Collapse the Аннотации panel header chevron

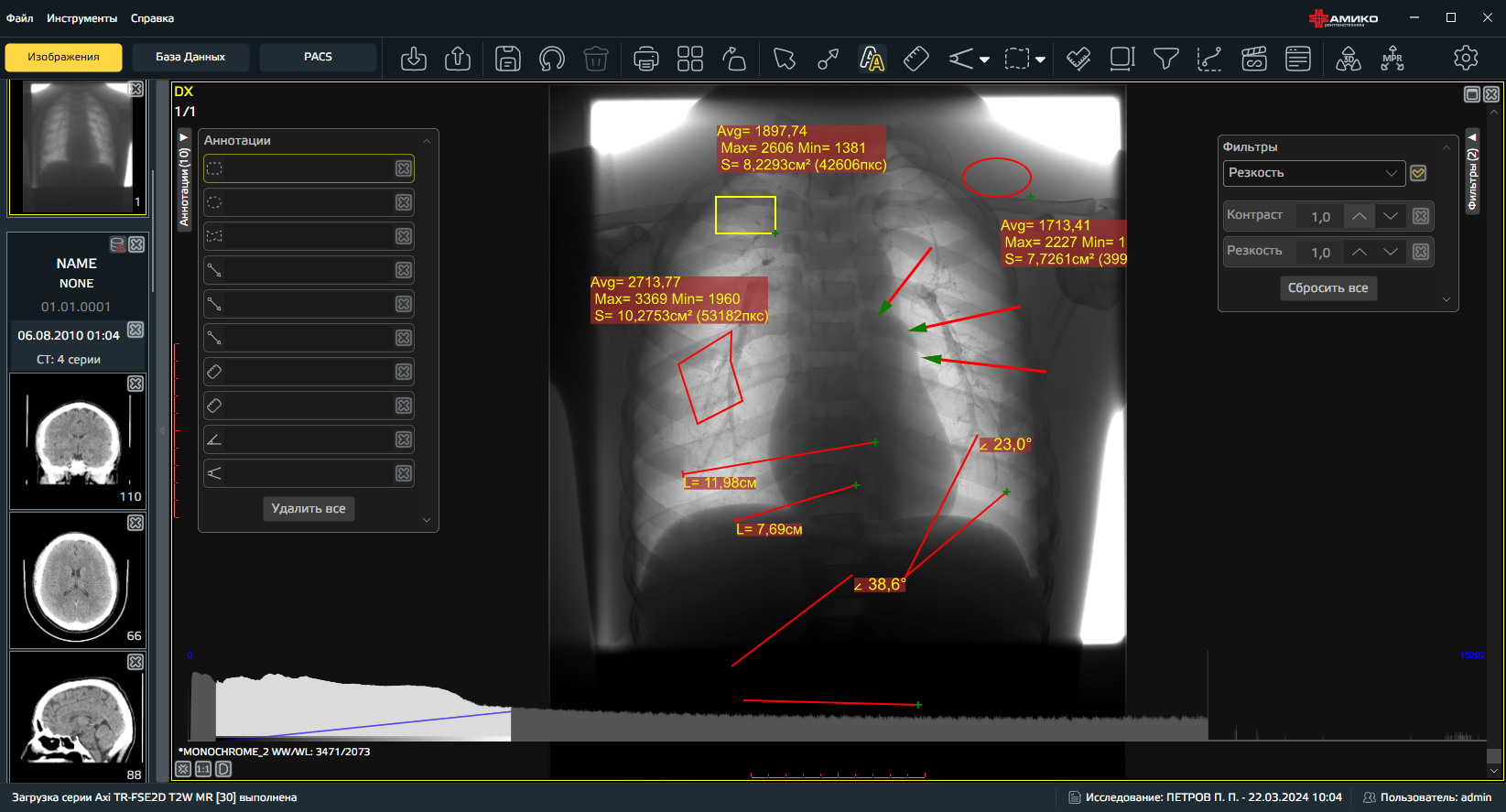tap(427, 141)
